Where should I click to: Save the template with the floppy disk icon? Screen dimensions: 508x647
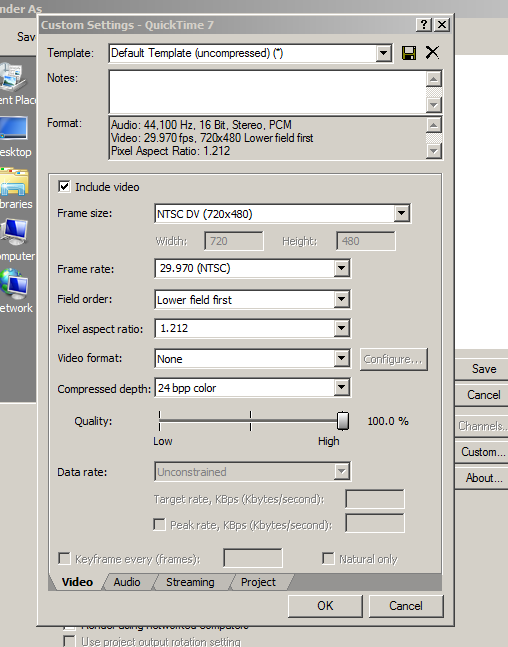[409, 53]
